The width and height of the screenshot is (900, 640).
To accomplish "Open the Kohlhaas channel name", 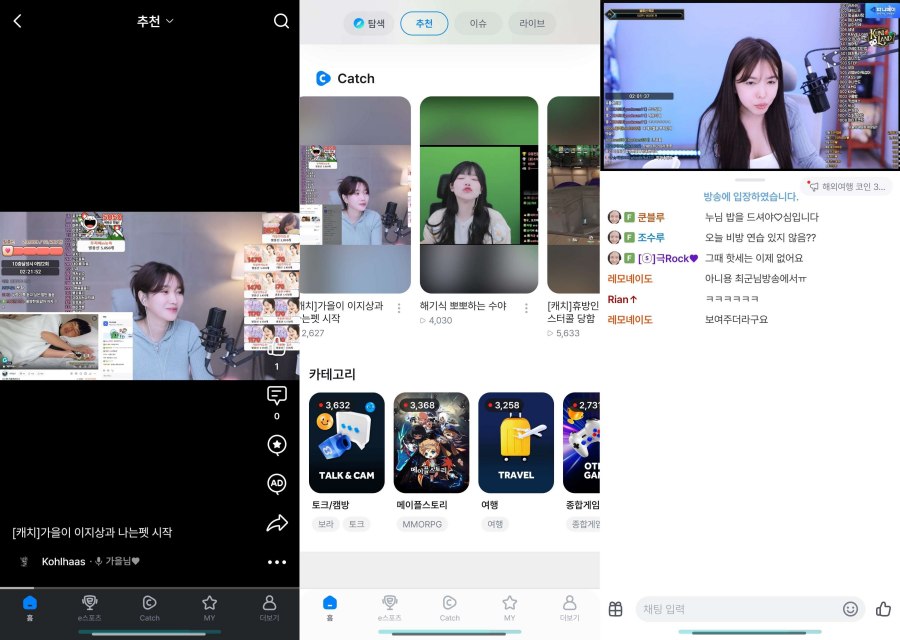I will tap(65, 562).
